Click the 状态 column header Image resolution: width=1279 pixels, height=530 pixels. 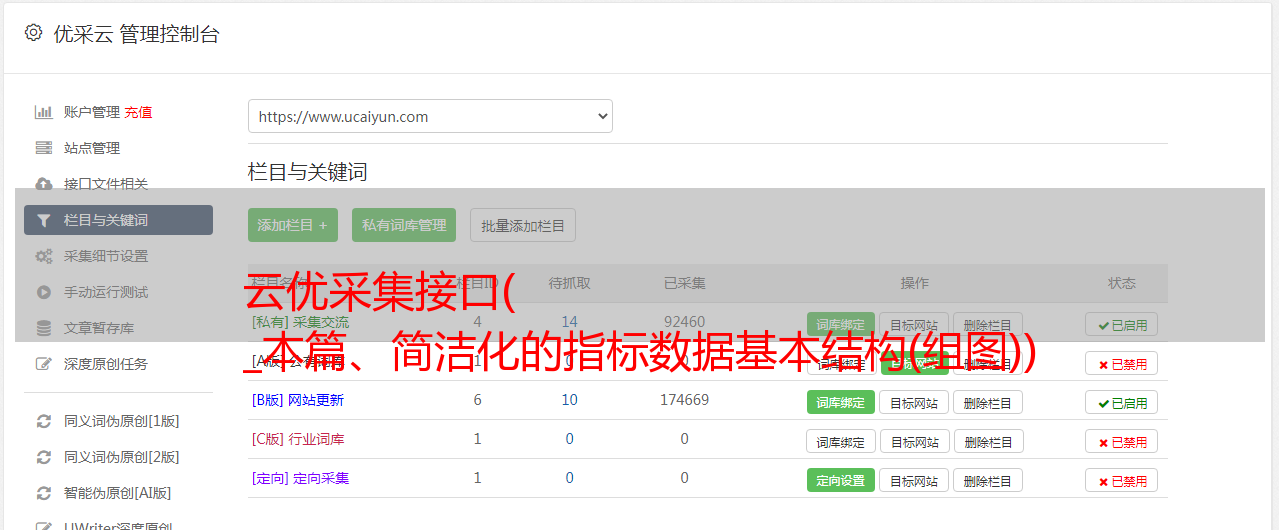pos(1122,283)
